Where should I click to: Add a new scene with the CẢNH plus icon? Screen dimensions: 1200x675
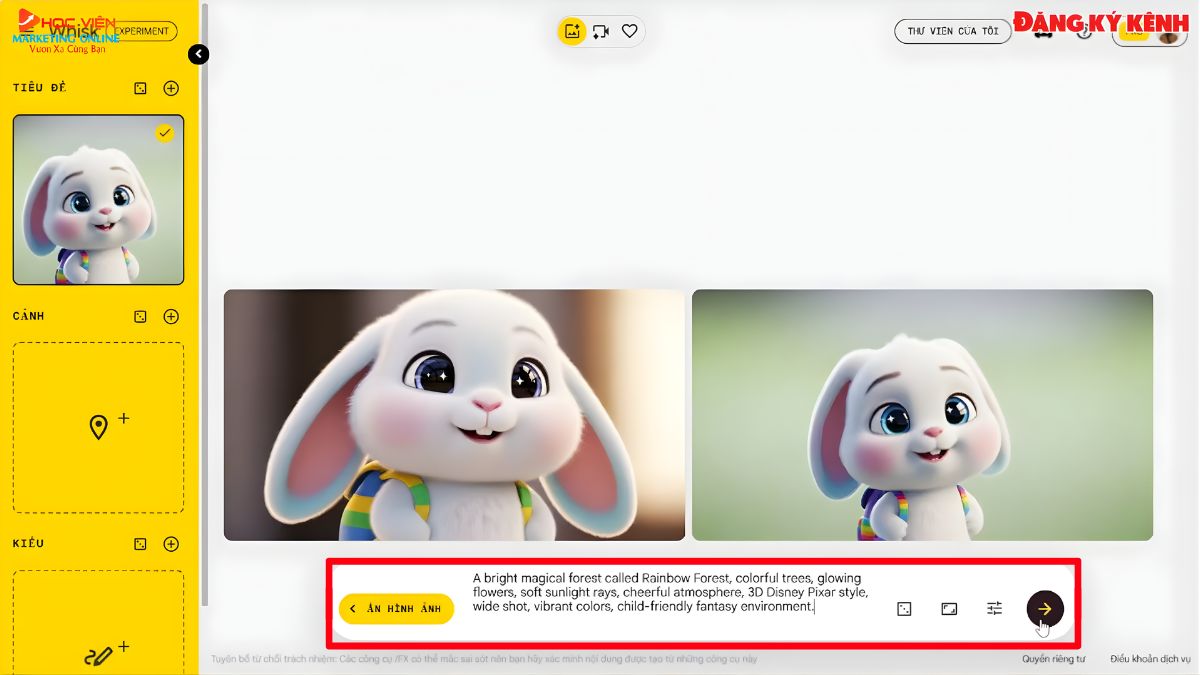click(x=171, y=316)
